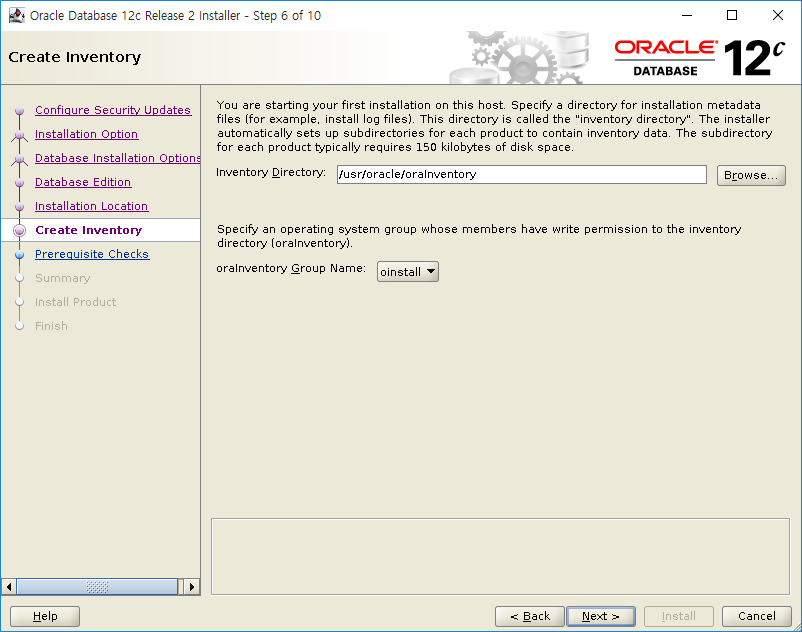Click the Summary step label
Image resolution: width=802 pixels, height=632 pixels.
62,278
